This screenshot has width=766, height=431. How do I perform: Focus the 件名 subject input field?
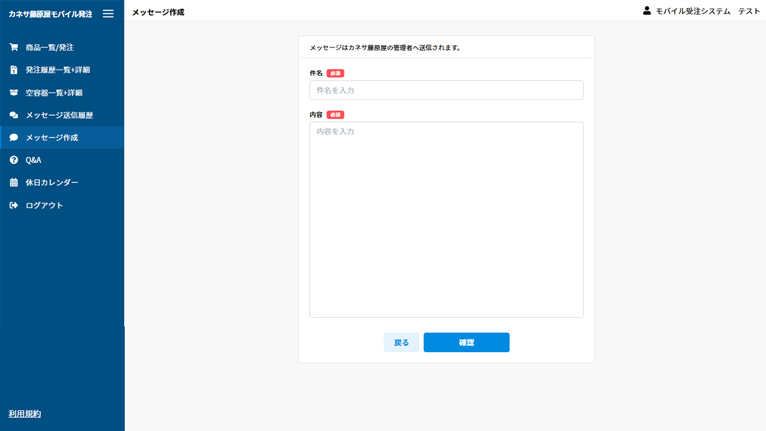point(446,90)
